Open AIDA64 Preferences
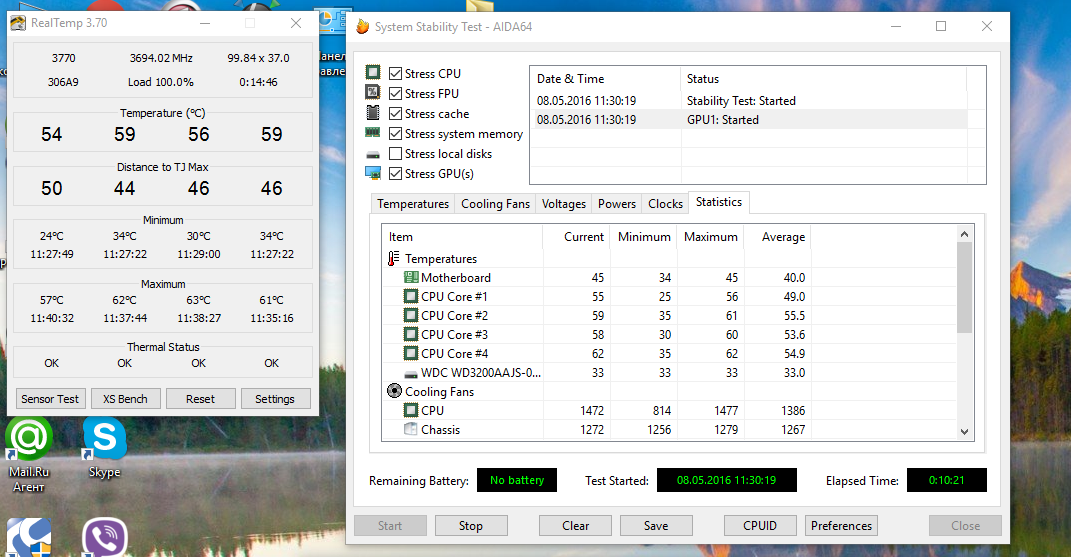Image resolution: width=1071 pixels, height=557 pixels. point(841,526)
